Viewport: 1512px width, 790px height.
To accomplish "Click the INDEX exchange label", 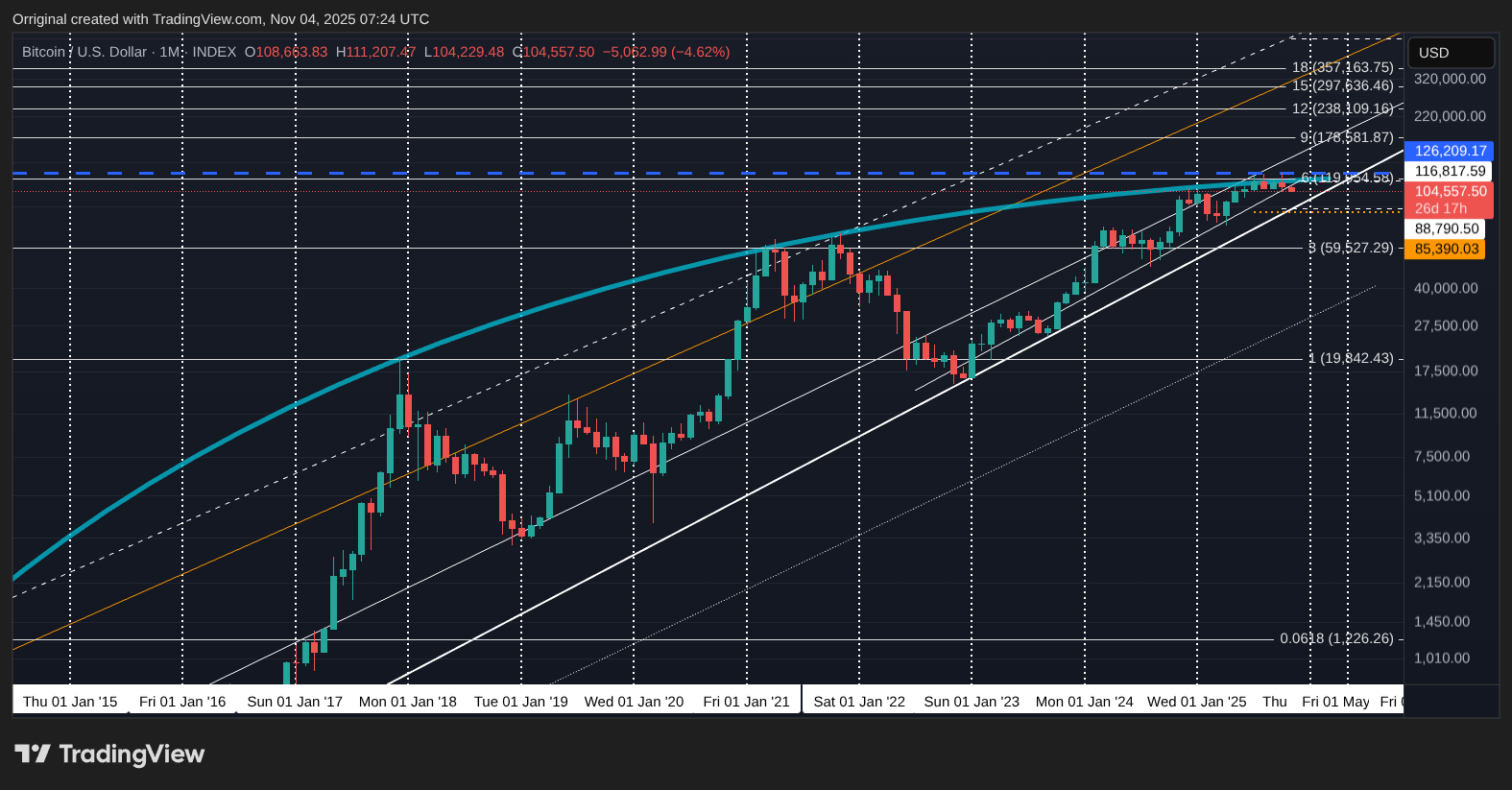I will click(x=214, y=52).
